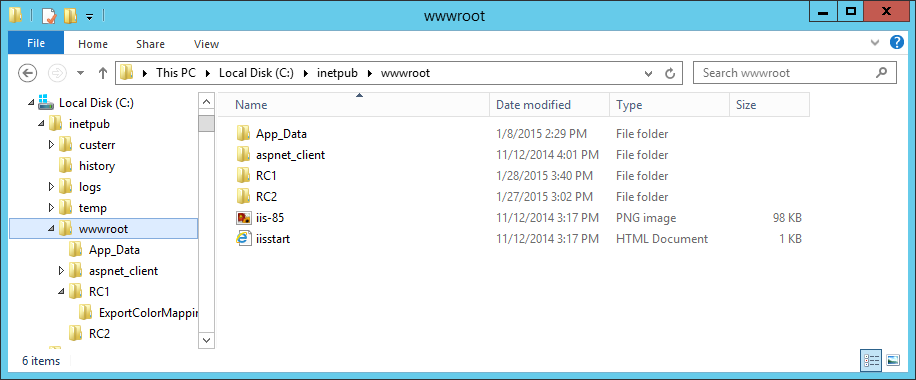
Task: Select the RC2 folder icon in the file list
Action: (244, 197)
